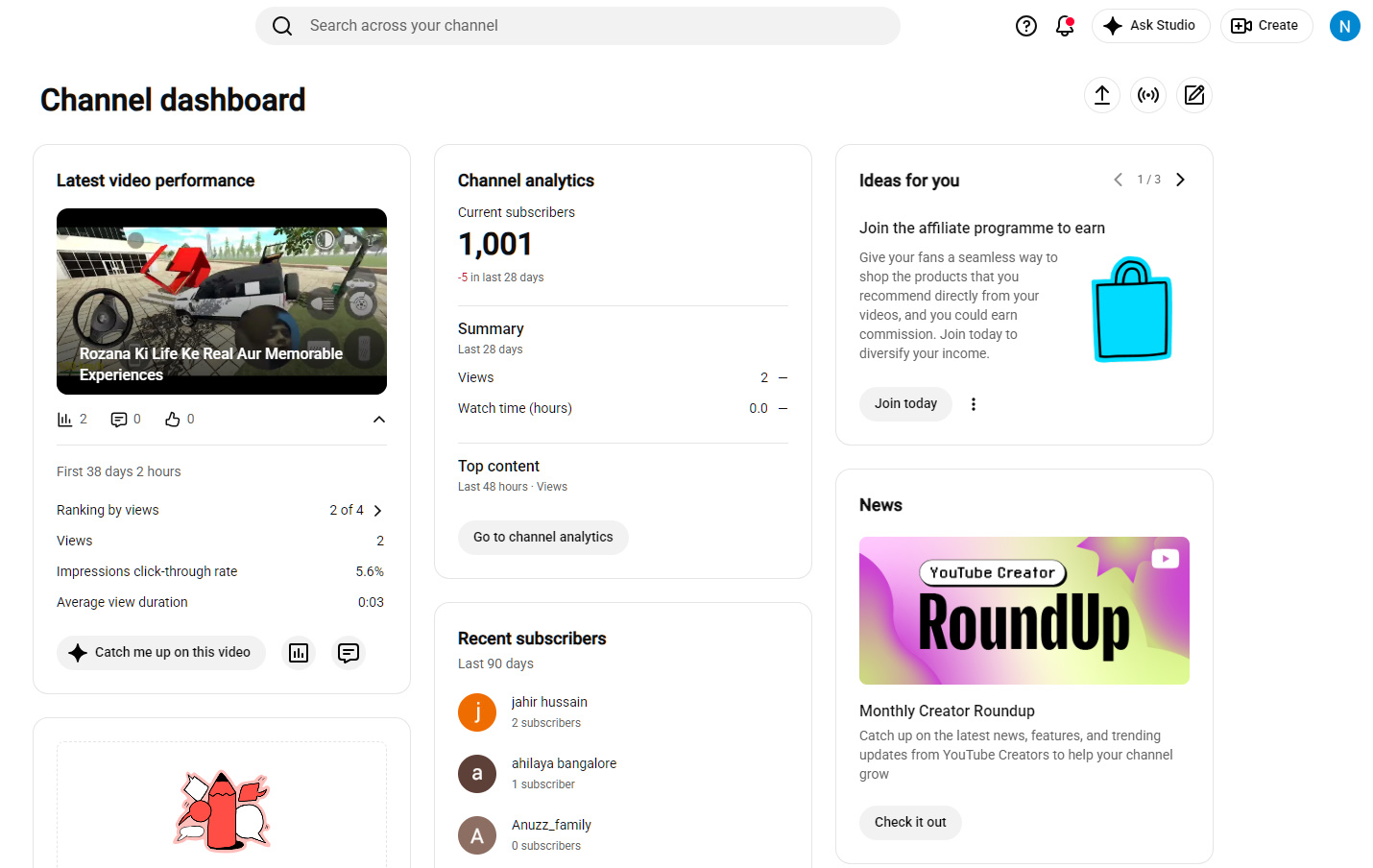
Task: Go to next idea card arrow
Action: (1181, 180)
